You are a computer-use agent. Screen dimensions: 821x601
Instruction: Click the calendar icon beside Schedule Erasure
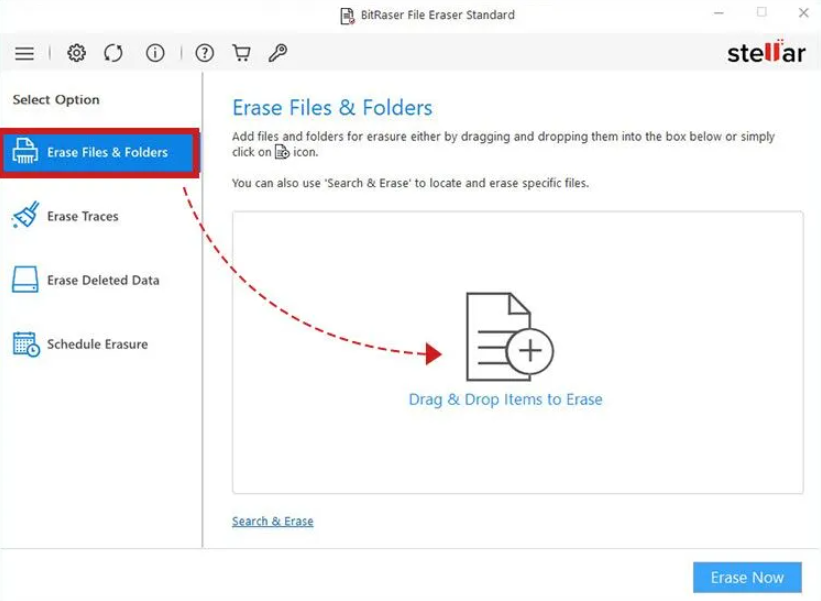click(26, 344)
